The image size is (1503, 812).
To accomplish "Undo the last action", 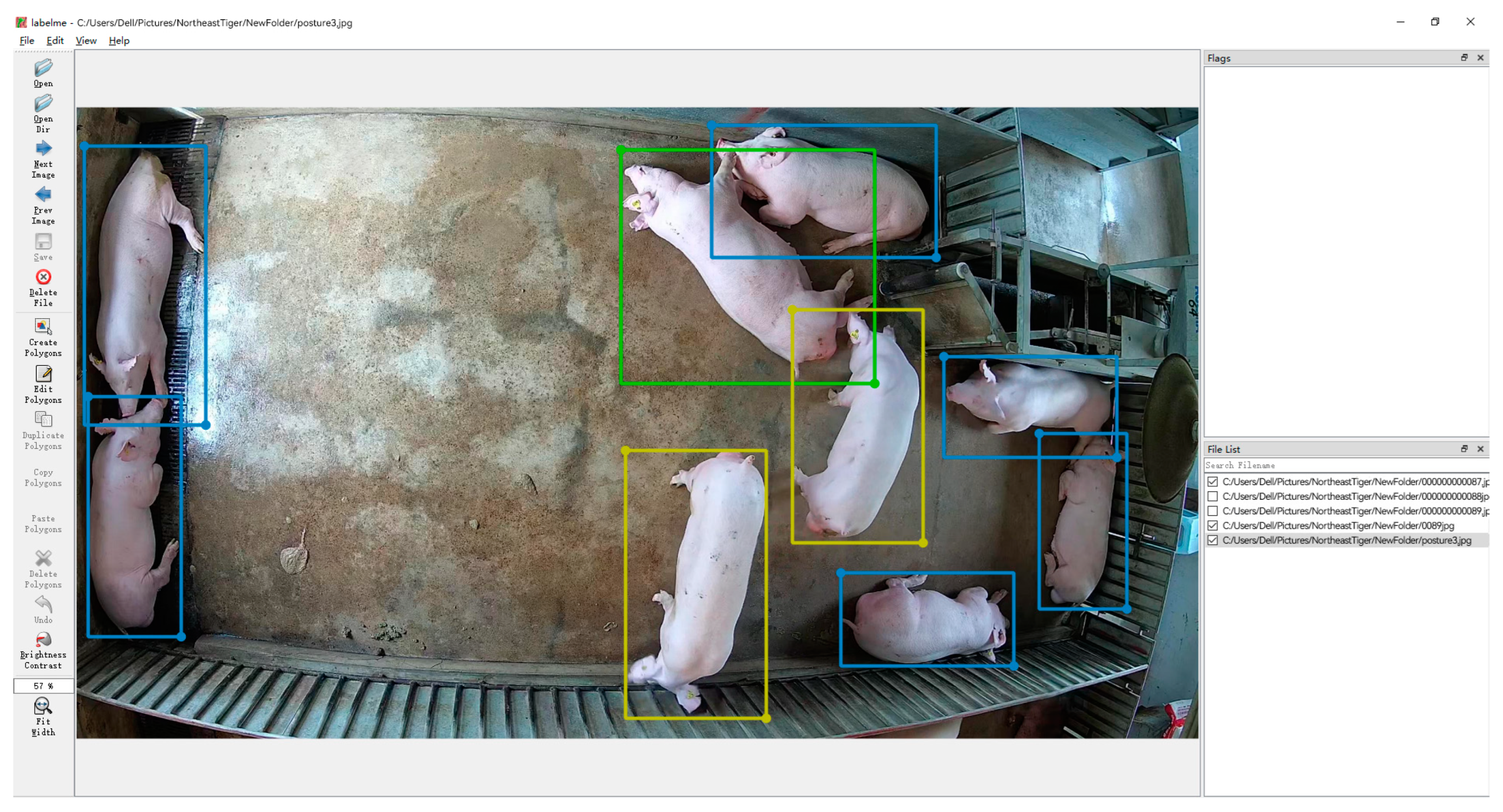I will point(43,610).
